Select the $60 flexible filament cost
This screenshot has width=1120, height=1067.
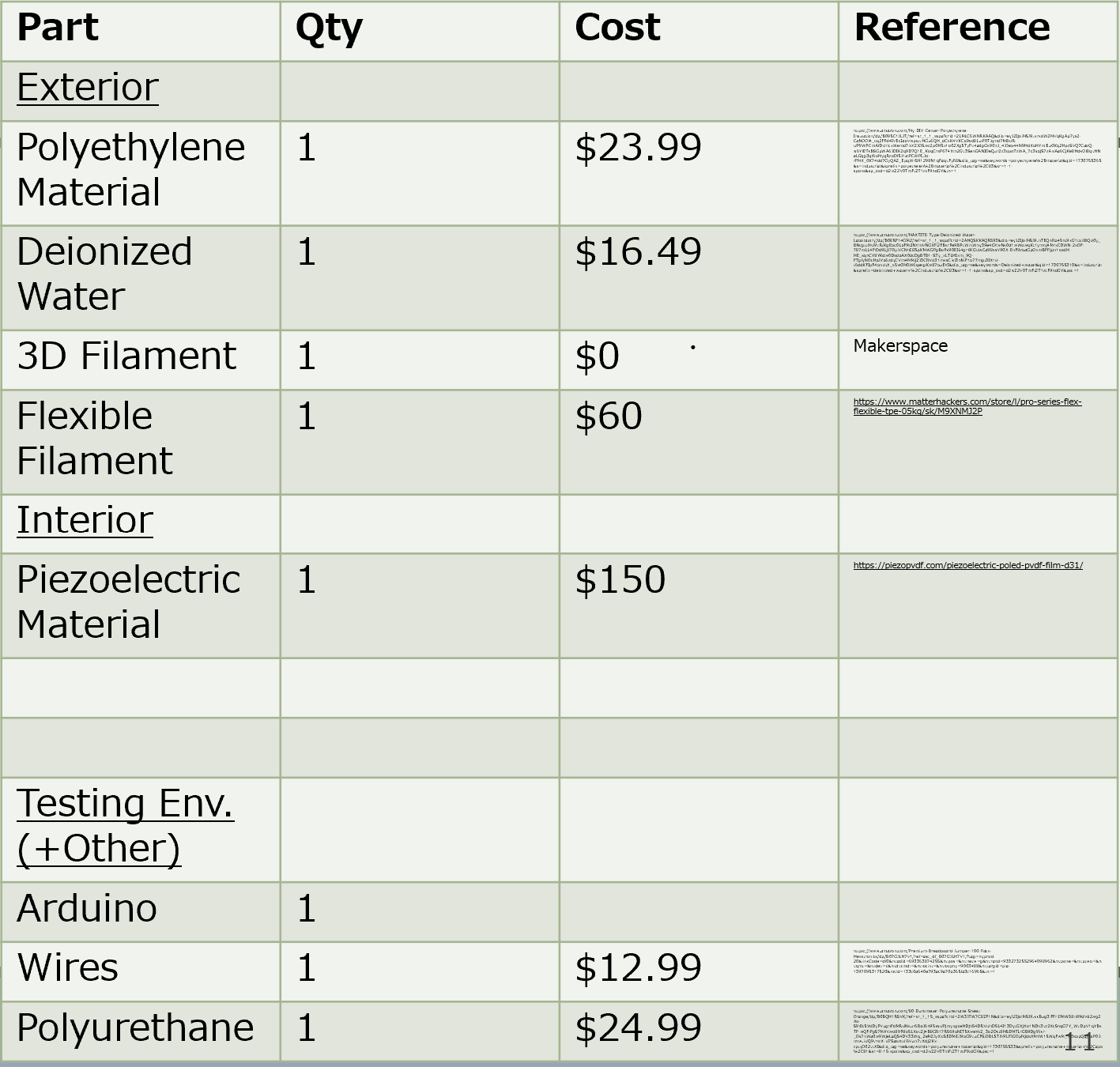click(x=609, y=417)
